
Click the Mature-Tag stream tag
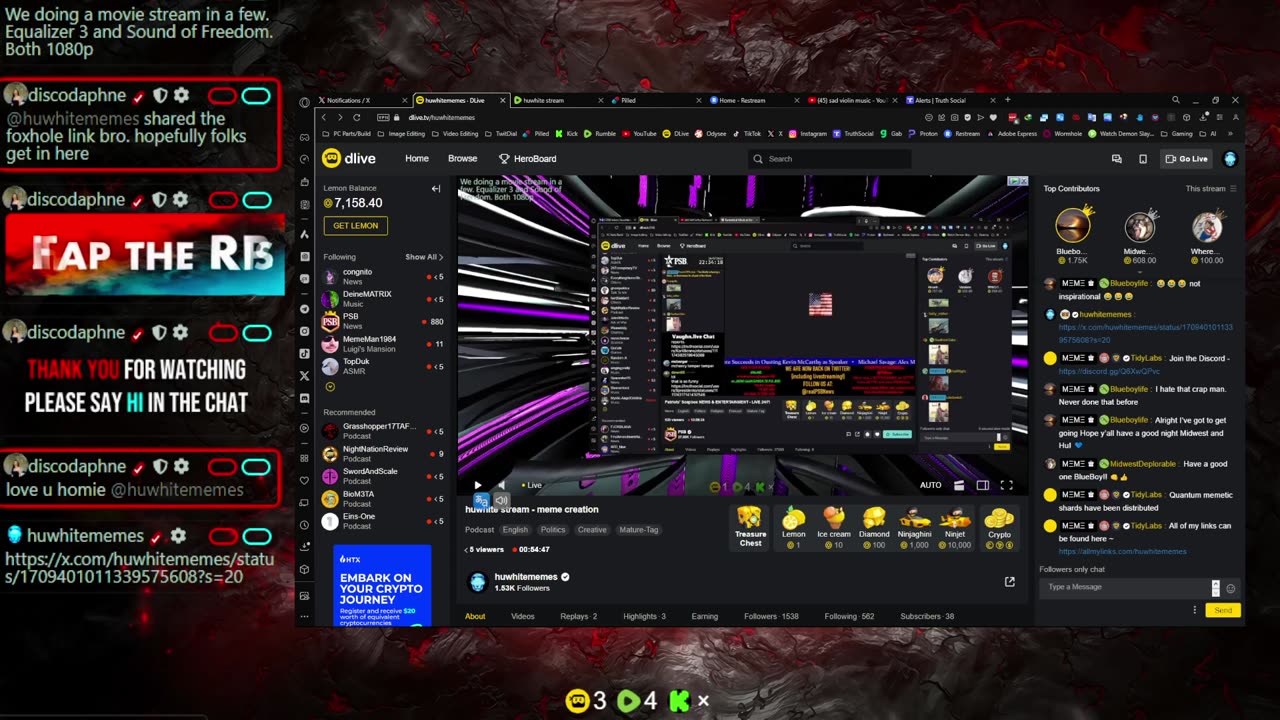click(x=639, y=530)
